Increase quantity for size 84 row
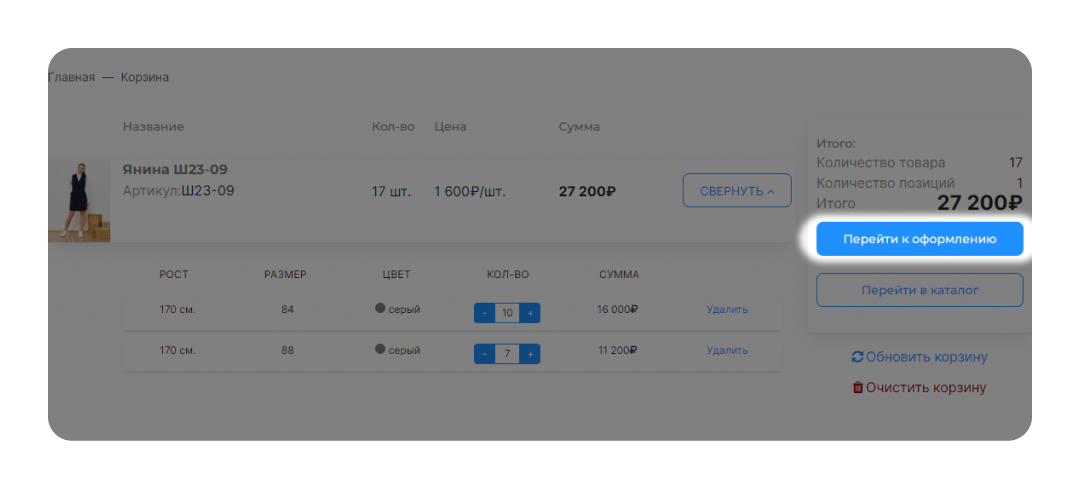The image size is (1080, 489). tap(530, 313)
